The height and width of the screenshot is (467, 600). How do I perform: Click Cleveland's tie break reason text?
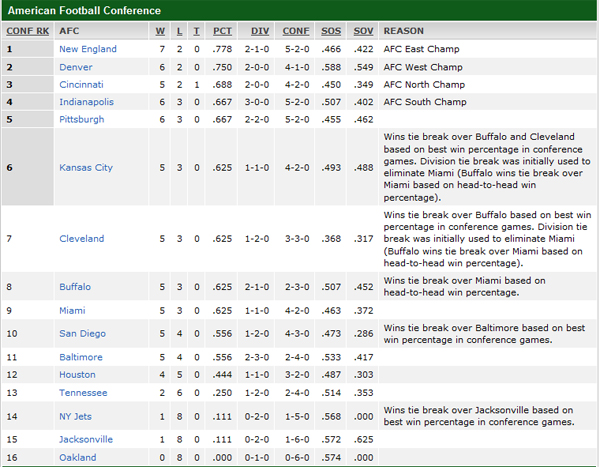(488, 239)
